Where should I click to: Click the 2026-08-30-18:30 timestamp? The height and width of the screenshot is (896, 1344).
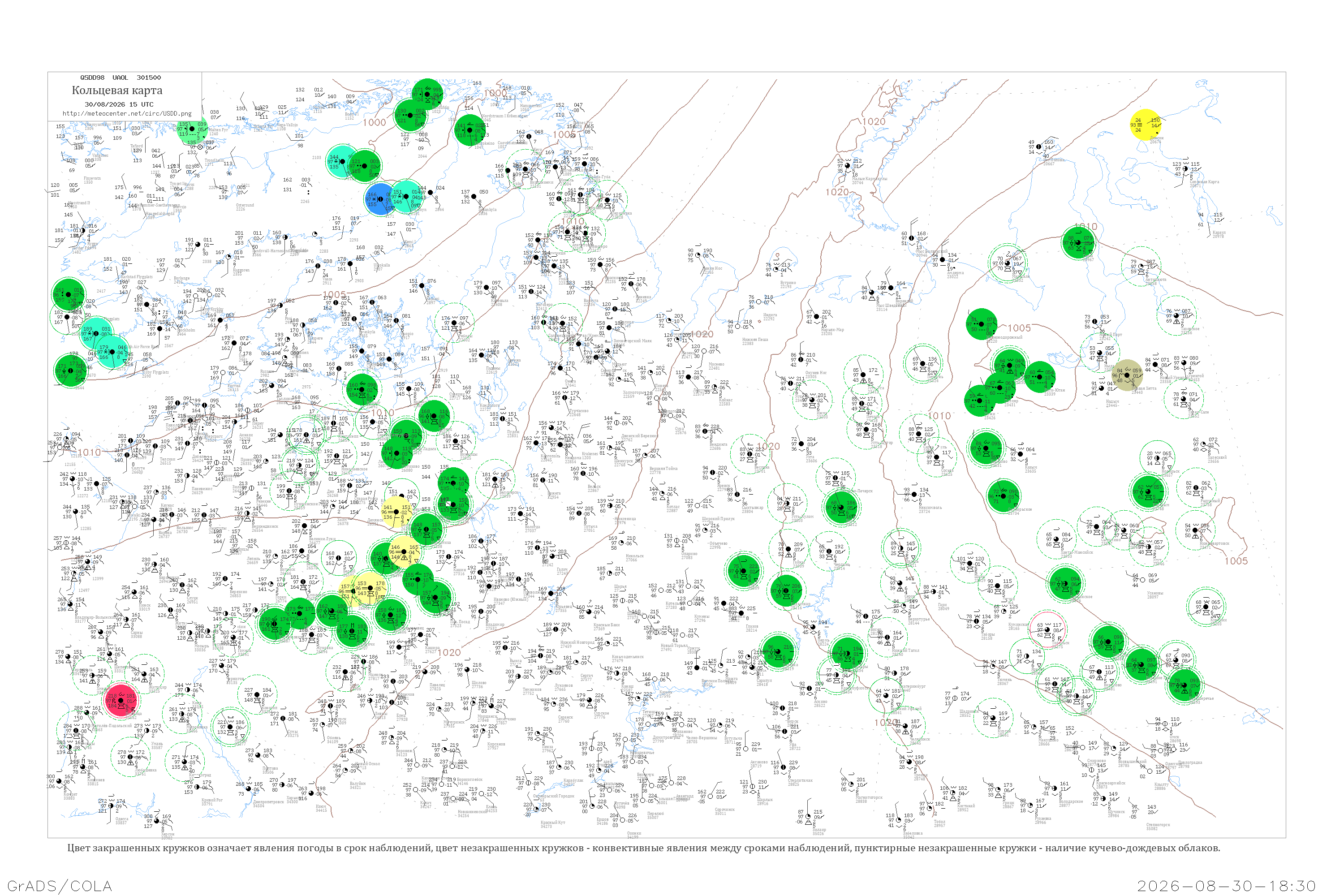(1226, 886)
